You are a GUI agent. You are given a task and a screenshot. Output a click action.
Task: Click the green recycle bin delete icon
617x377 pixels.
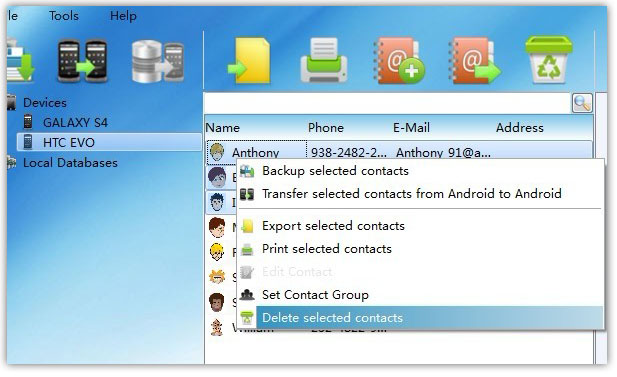click(x=549, y=60)
